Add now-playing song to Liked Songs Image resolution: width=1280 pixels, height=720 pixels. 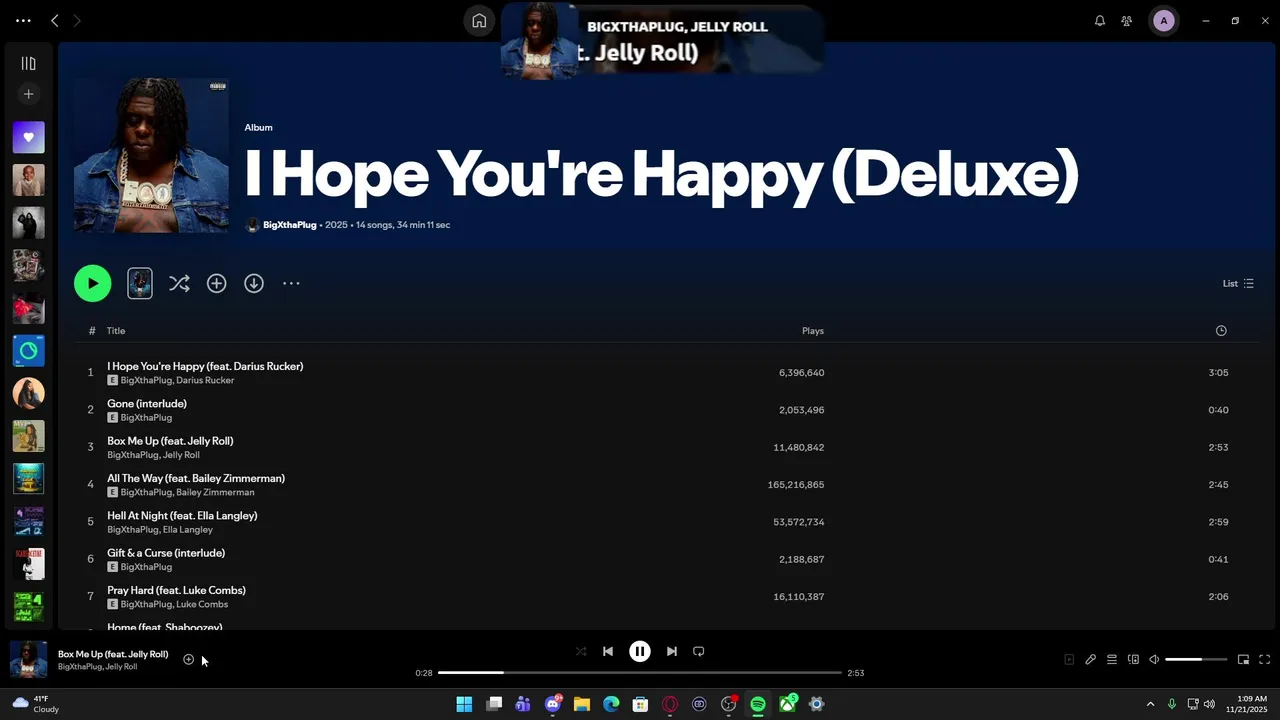(188, 659)
